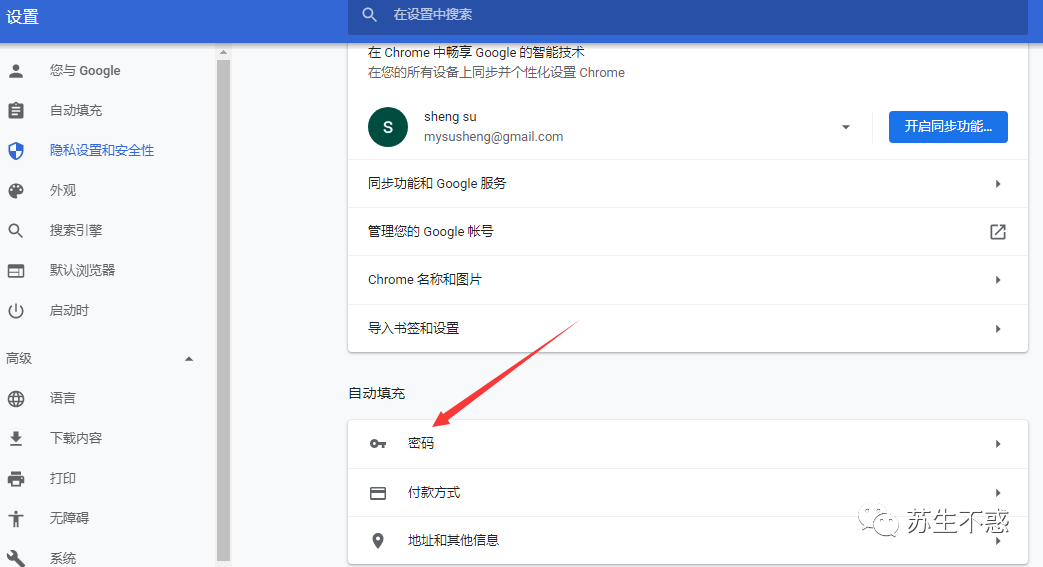
Task: Open the 付款方式 settings row
Action: point(688,493)
